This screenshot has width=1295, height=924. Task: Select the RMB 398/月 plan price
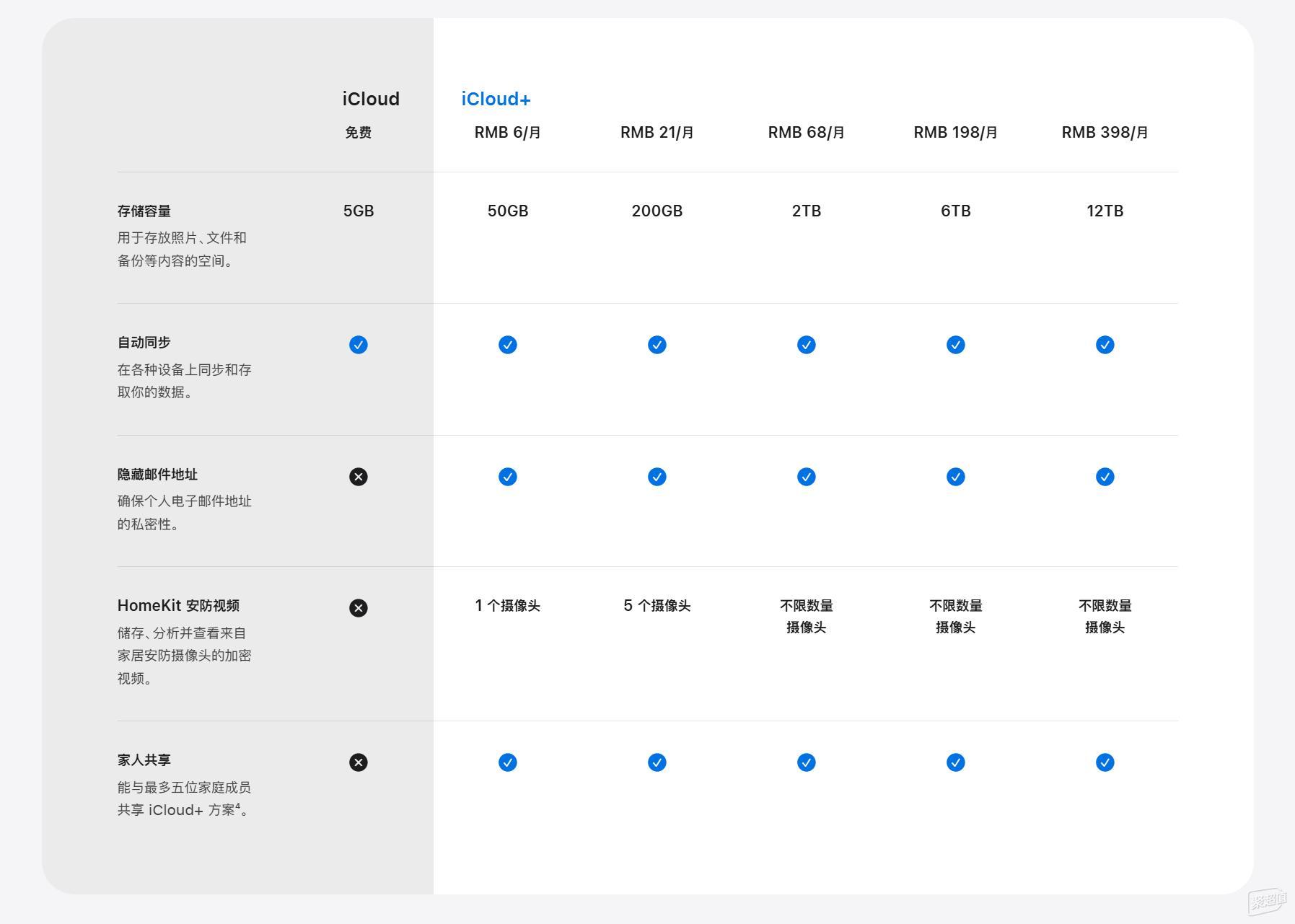1105,132
